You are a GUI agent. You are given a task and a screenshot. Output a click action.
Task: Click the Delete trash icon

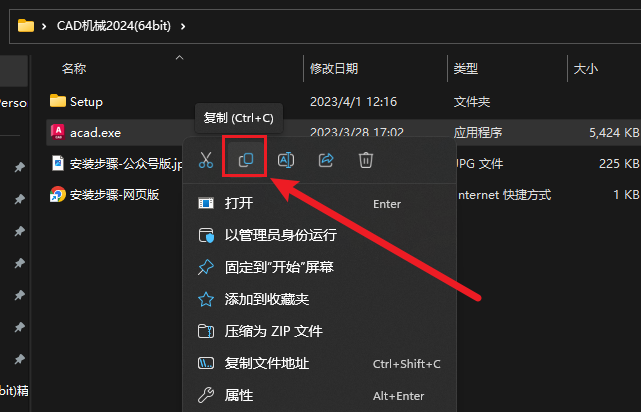coord(366,160)
